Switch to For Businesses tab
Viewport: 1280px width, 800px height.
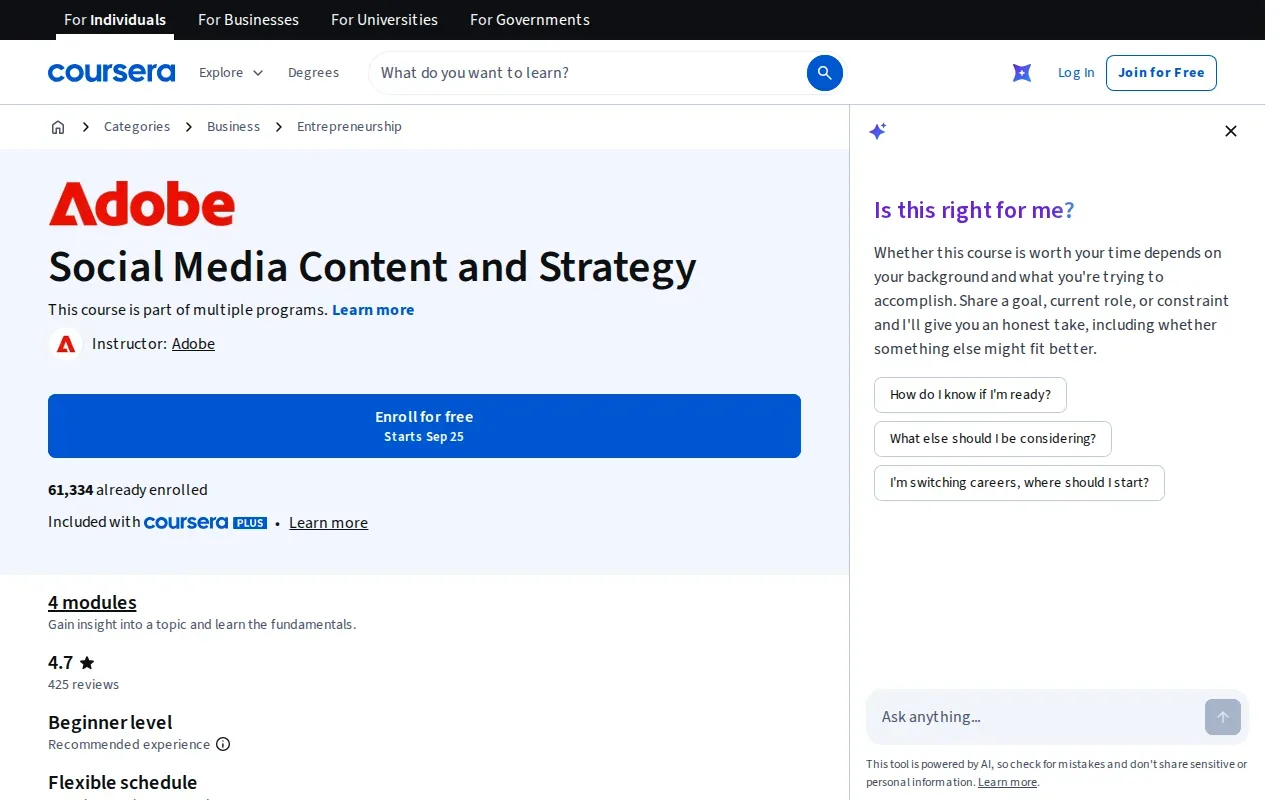tap(248, 20)
